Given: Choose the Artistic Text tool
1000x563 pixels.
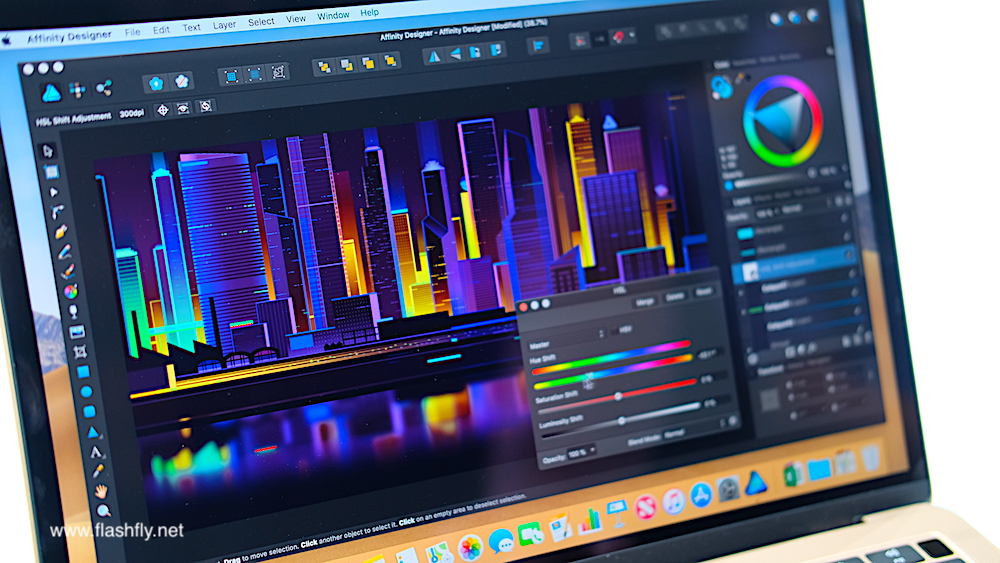Looking at the screenshot, I should pyautogui.click(x=96, y=452).
